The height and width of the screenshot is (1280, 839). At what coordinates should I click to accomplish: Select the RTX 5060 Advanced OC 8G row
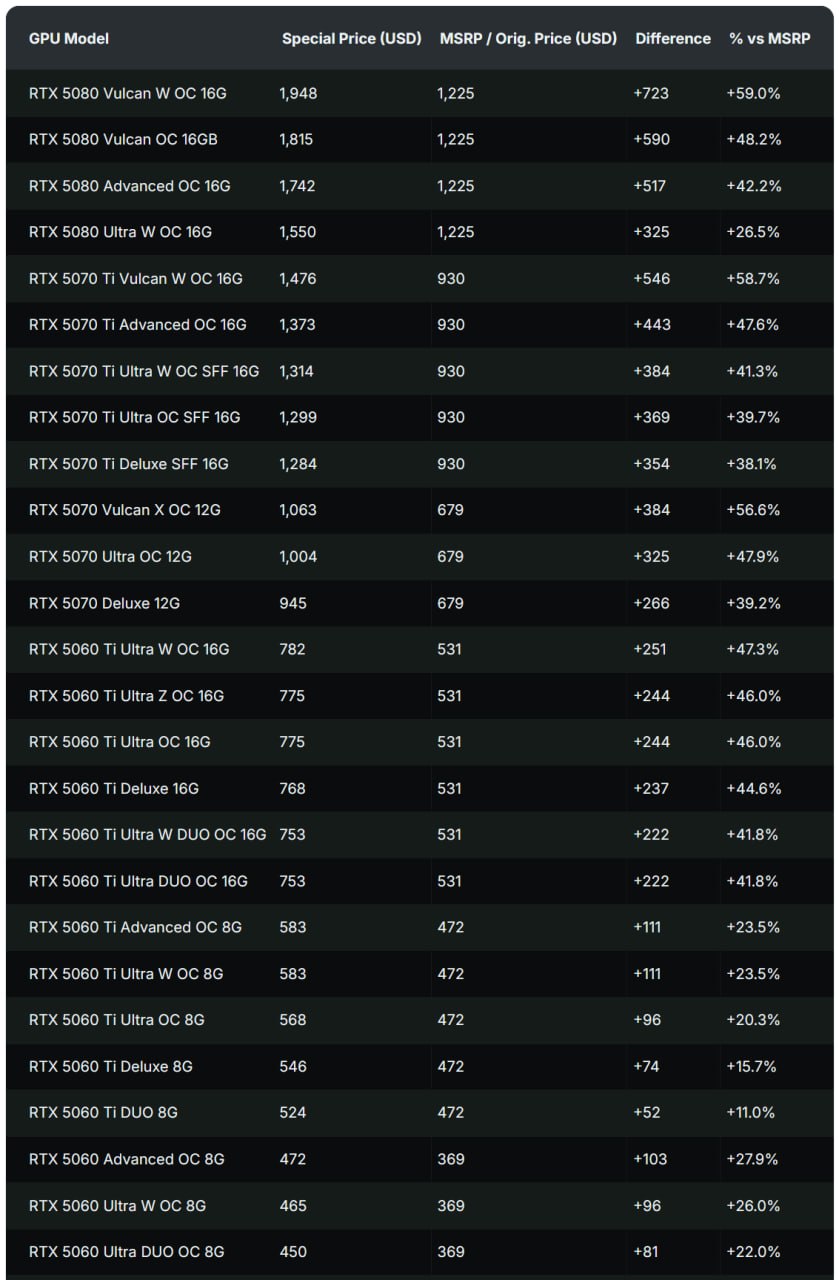[420, 1159]
